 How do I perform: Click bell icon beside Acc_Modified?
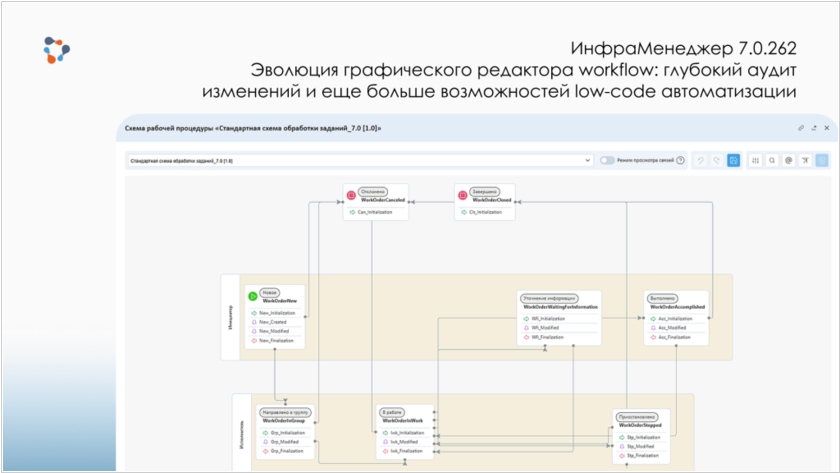coord(653,328)
